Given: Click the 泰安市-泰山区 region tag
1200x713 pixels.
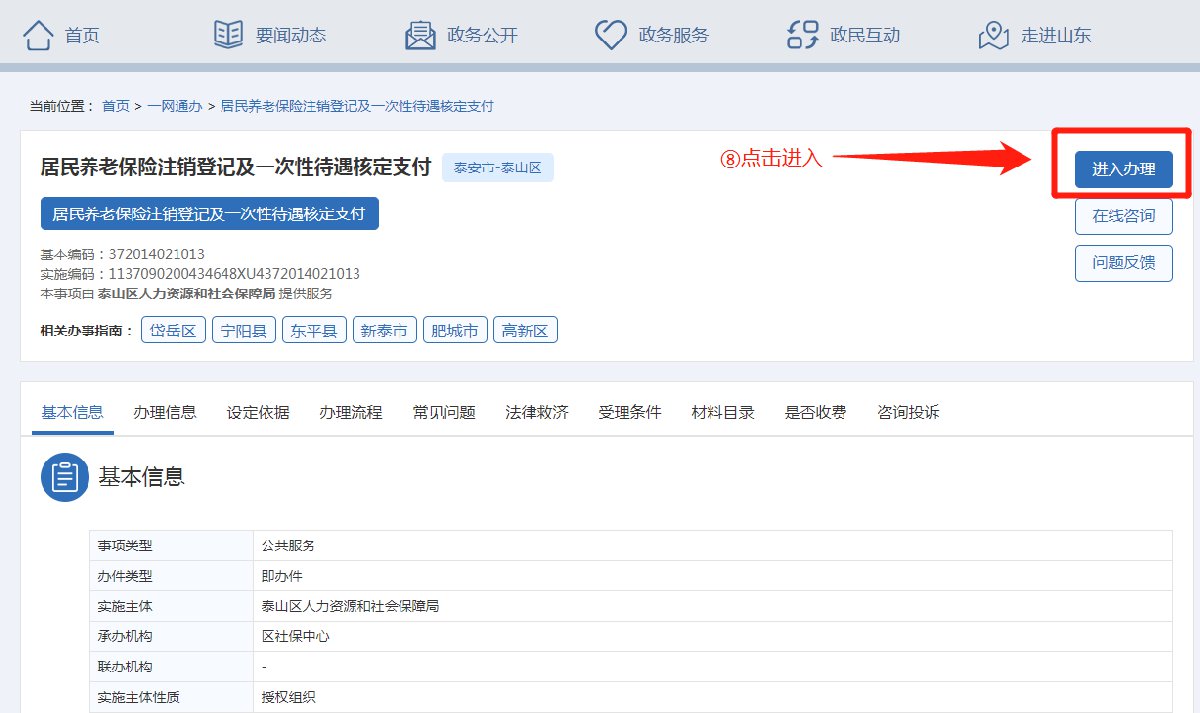Looking at the screenshot, I should click(497, 167).
